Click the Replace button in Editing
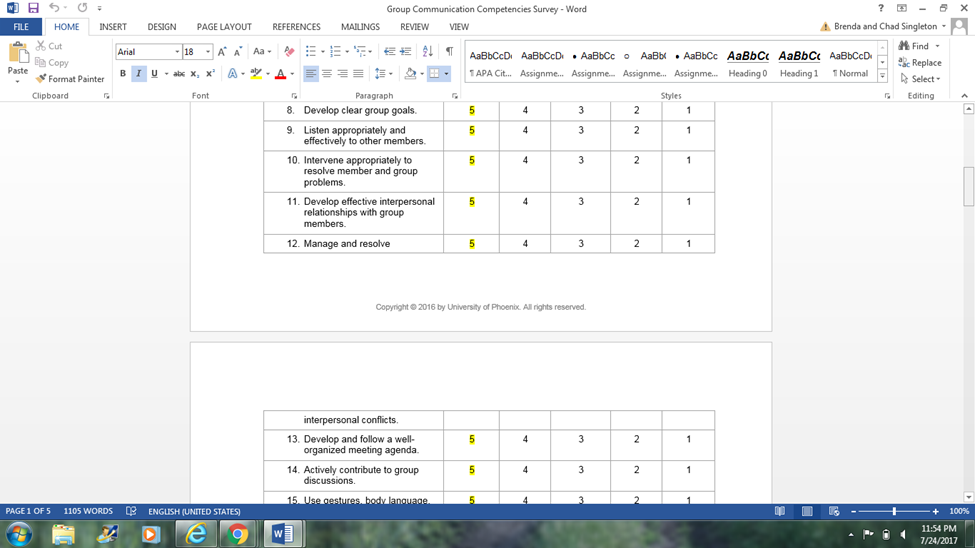Viewport: 975px width, 548px height. tap(920, 62)
